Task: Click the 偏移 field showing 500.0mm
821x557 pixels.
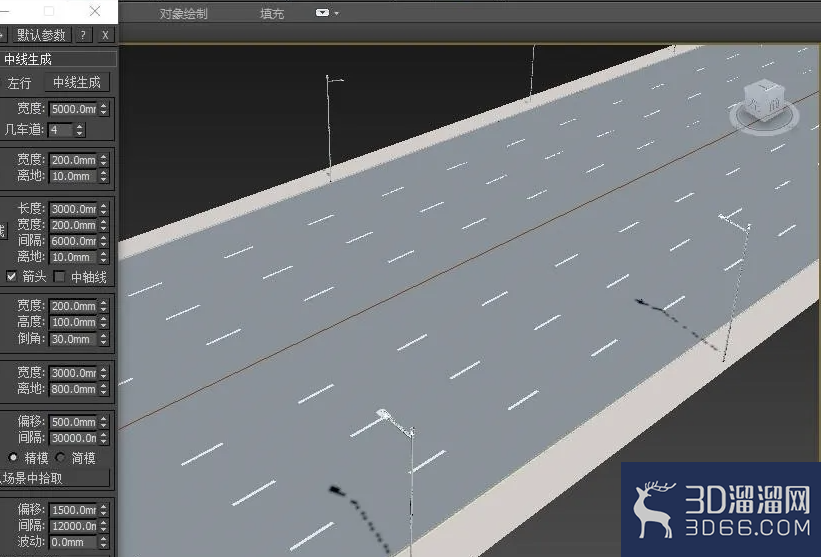Action: [x=74, y=422]
